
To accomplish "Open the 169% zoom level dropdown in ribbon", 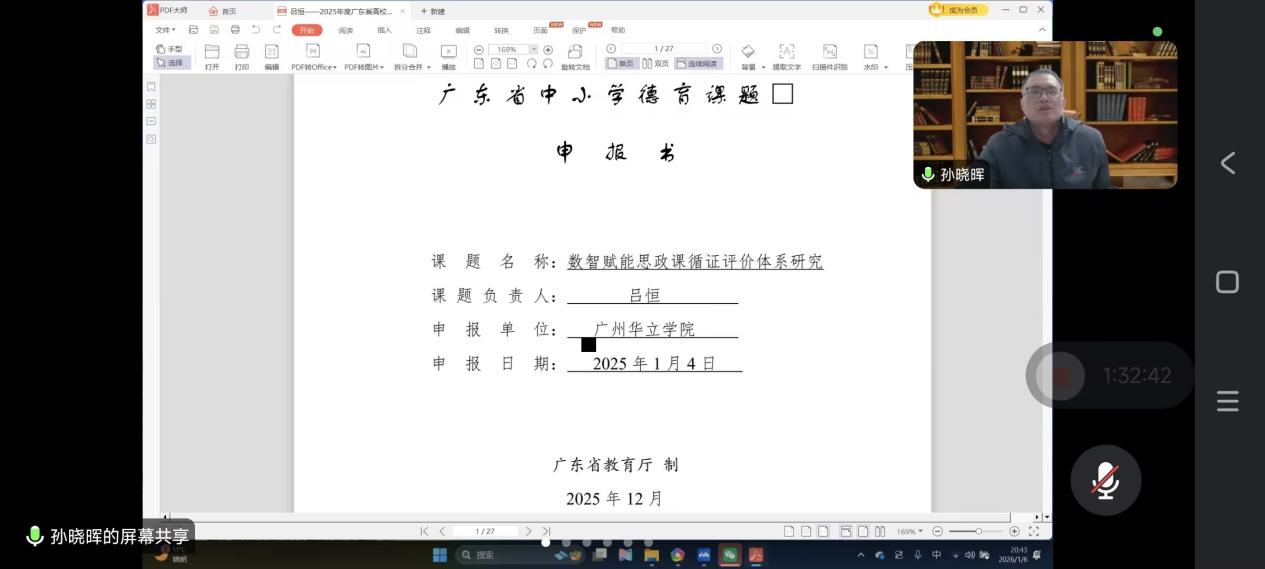I will (x=533, y=50).
